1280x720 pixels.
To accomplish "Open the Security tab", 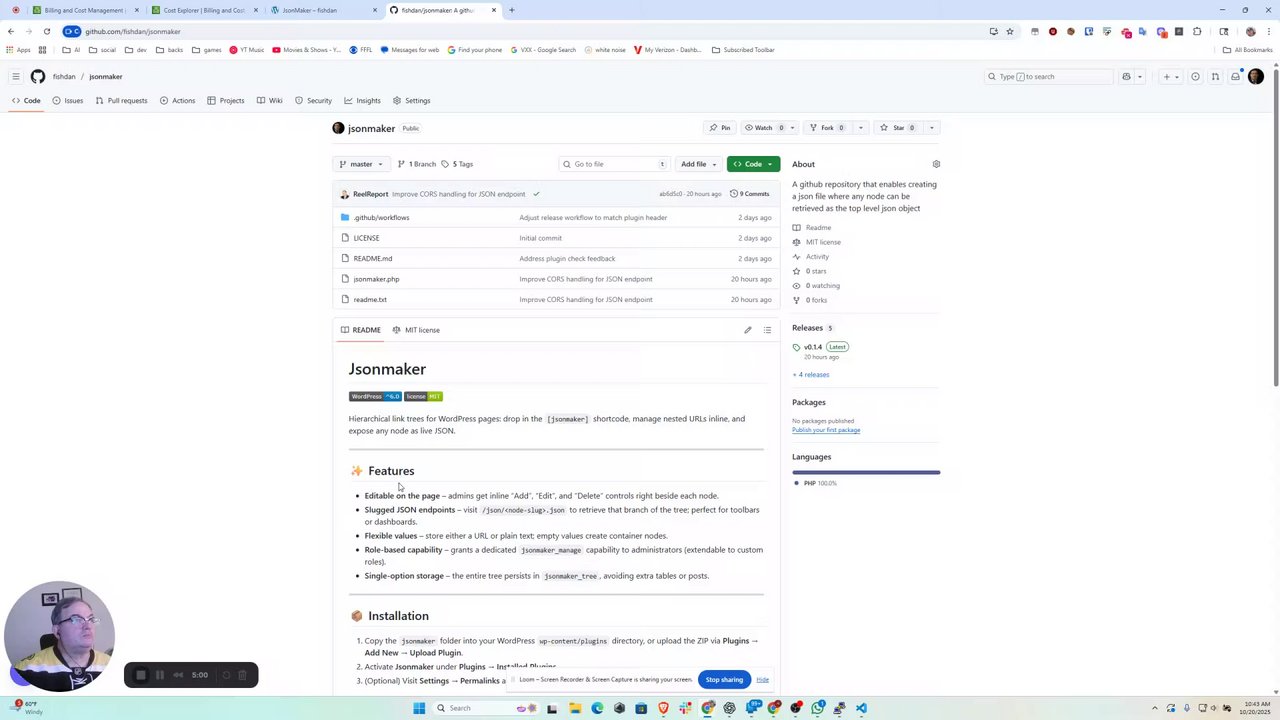I will 313,100.
